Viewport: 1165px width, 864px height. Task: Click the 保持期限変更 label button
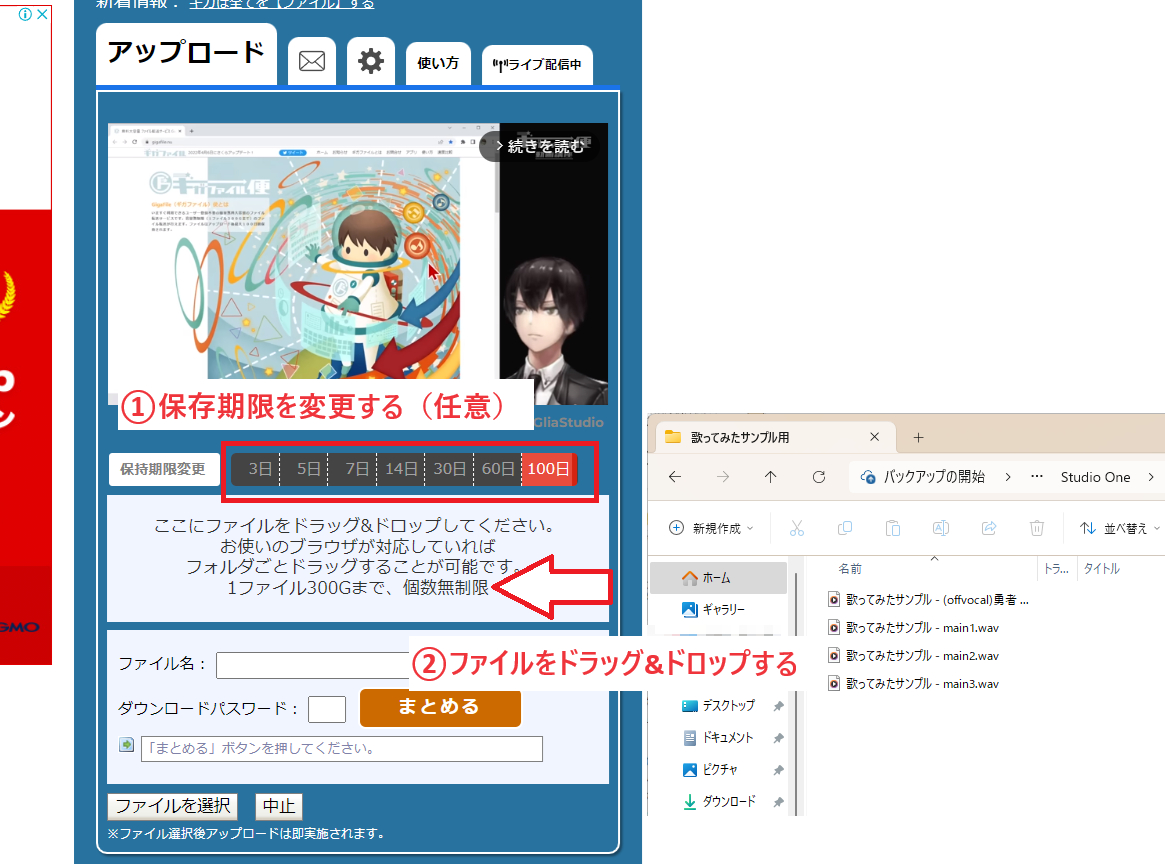pyautogui.click(x=163, y=470)
